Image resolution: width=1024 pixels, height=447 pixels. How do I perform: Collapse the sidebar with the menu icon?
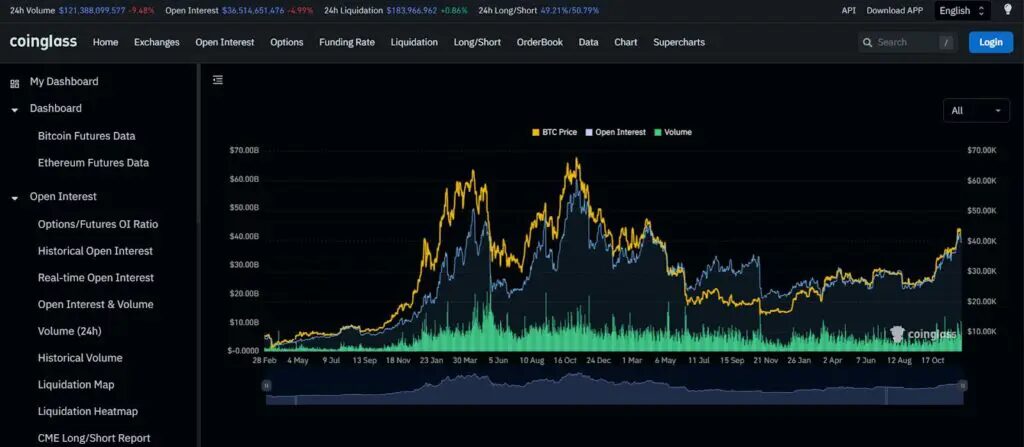pos(218,80)
